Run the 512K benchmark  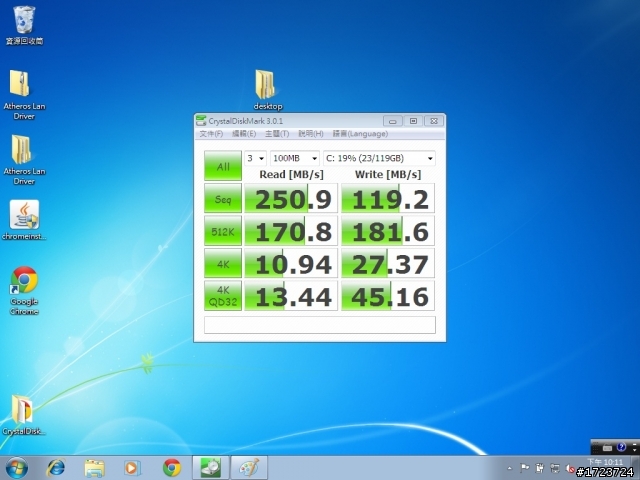point(223,231)
